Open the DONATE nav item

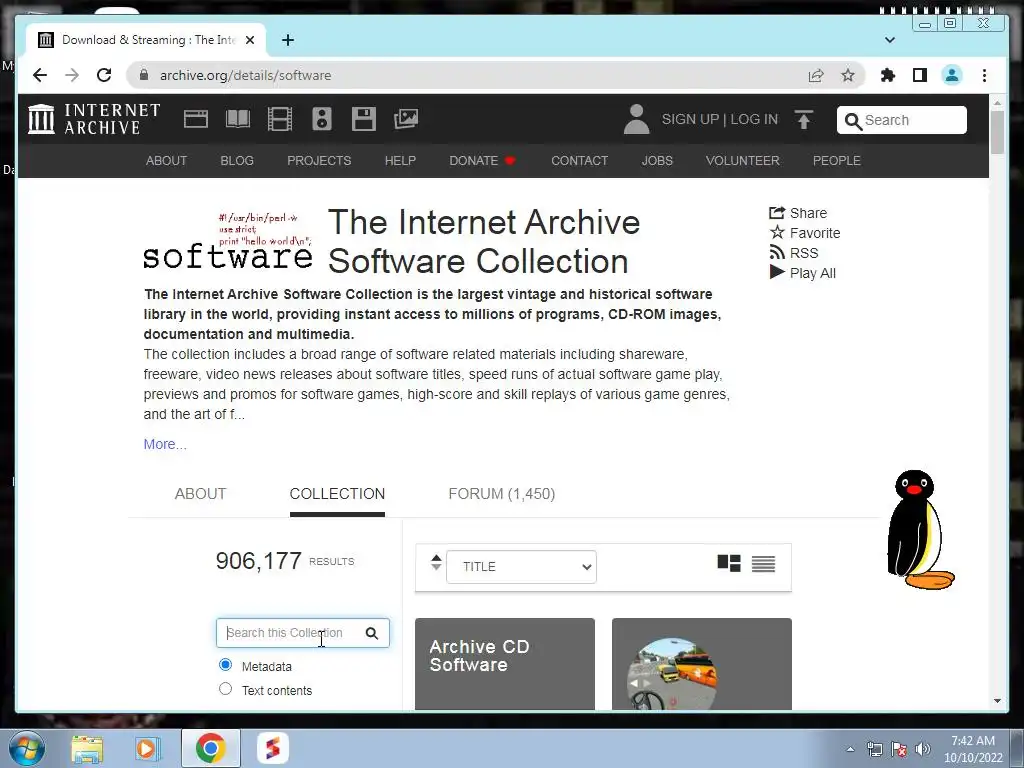coord(482,161)
